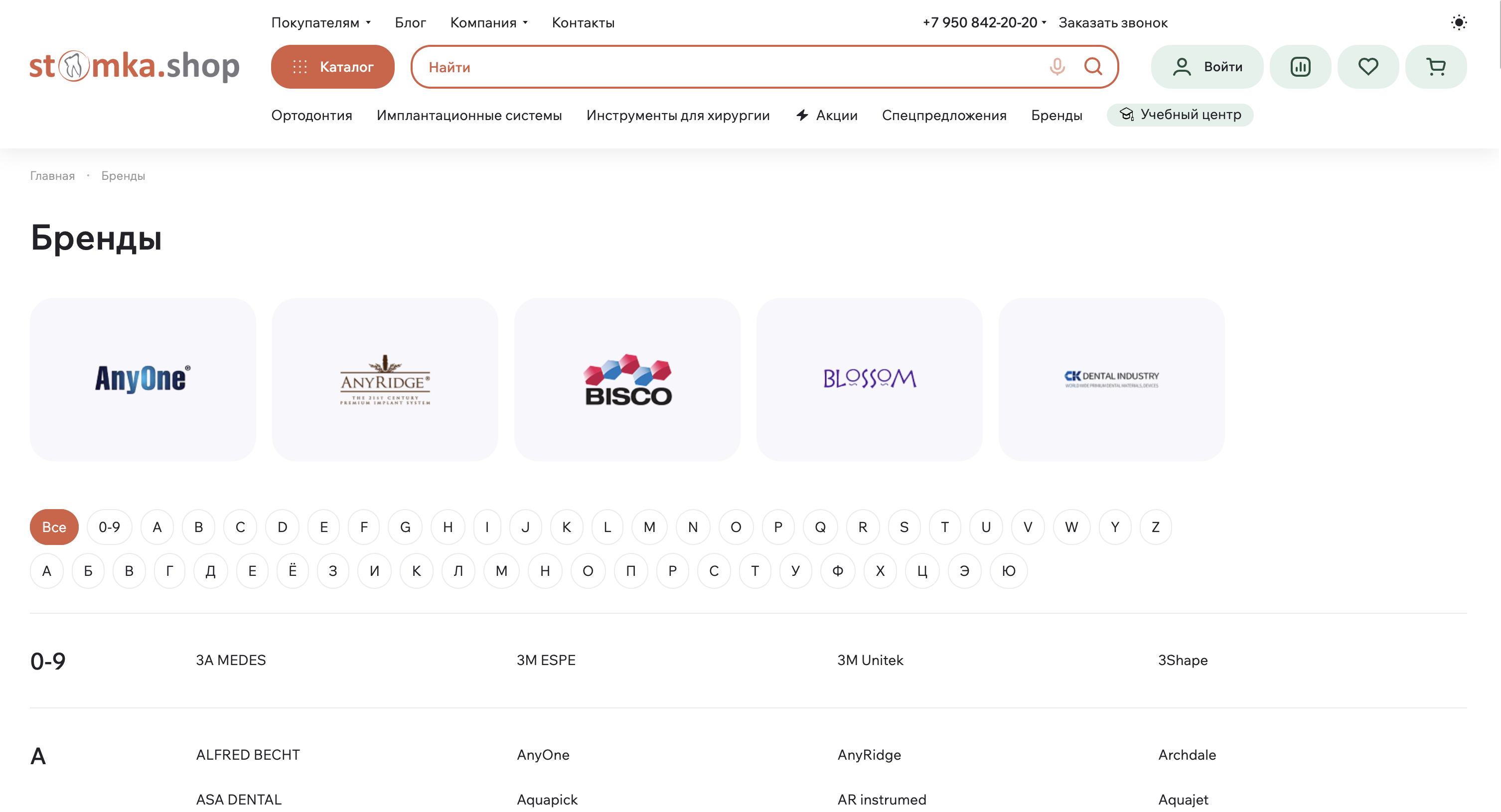Filter brands by Cyrillic letter Л

click(458, 570)
